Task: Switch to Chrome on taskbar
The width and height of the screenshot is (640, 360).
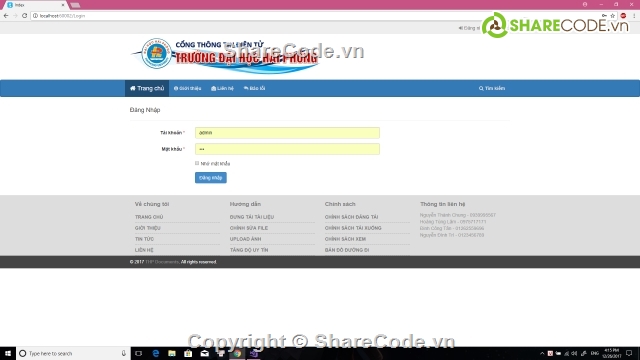Action: (237, 353)
